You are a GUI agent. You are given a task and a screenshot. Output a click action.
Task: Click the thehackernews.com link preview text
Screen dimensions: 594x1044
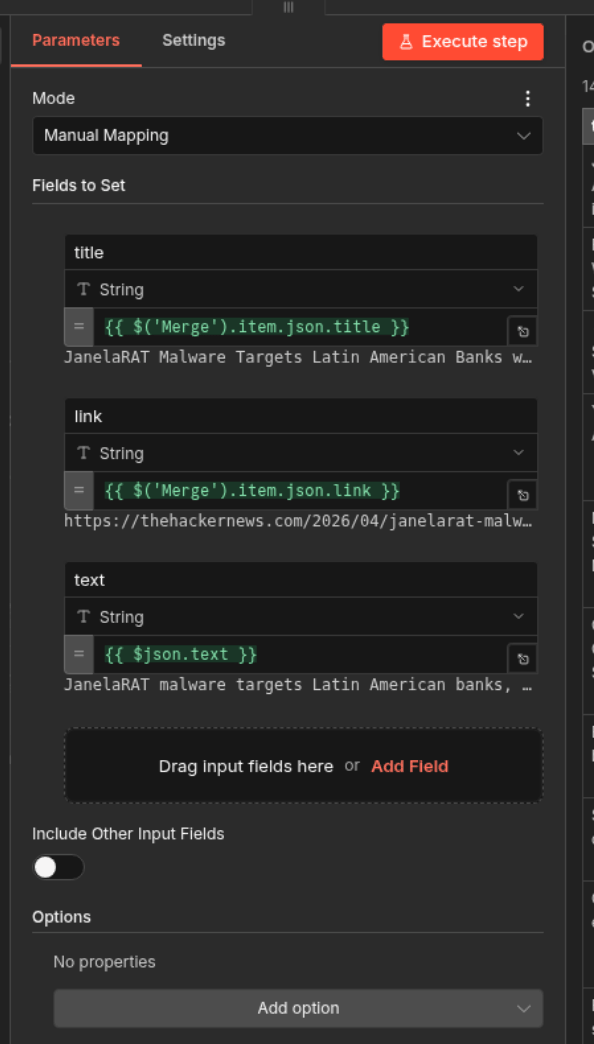(298, 521)
